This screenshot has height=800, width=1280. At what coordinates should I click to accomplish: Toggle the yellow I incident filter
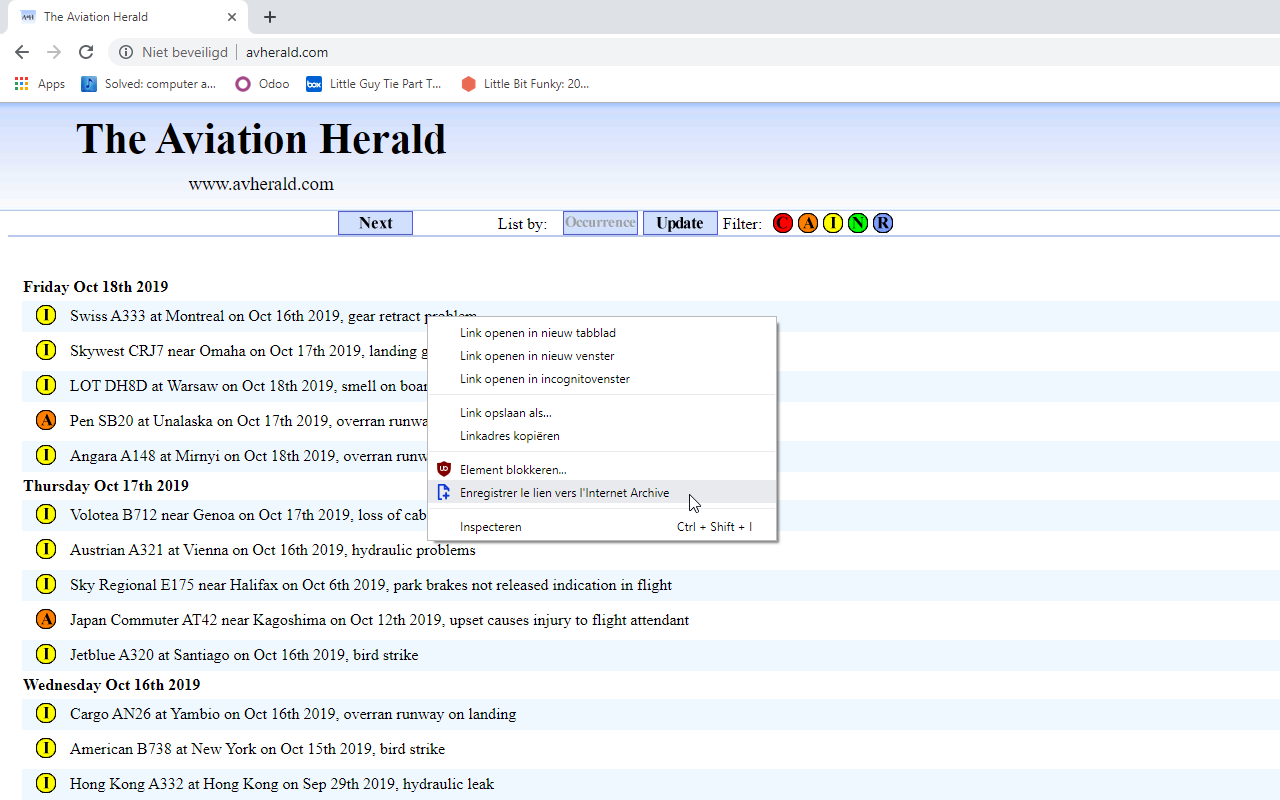tap(833, 223)
